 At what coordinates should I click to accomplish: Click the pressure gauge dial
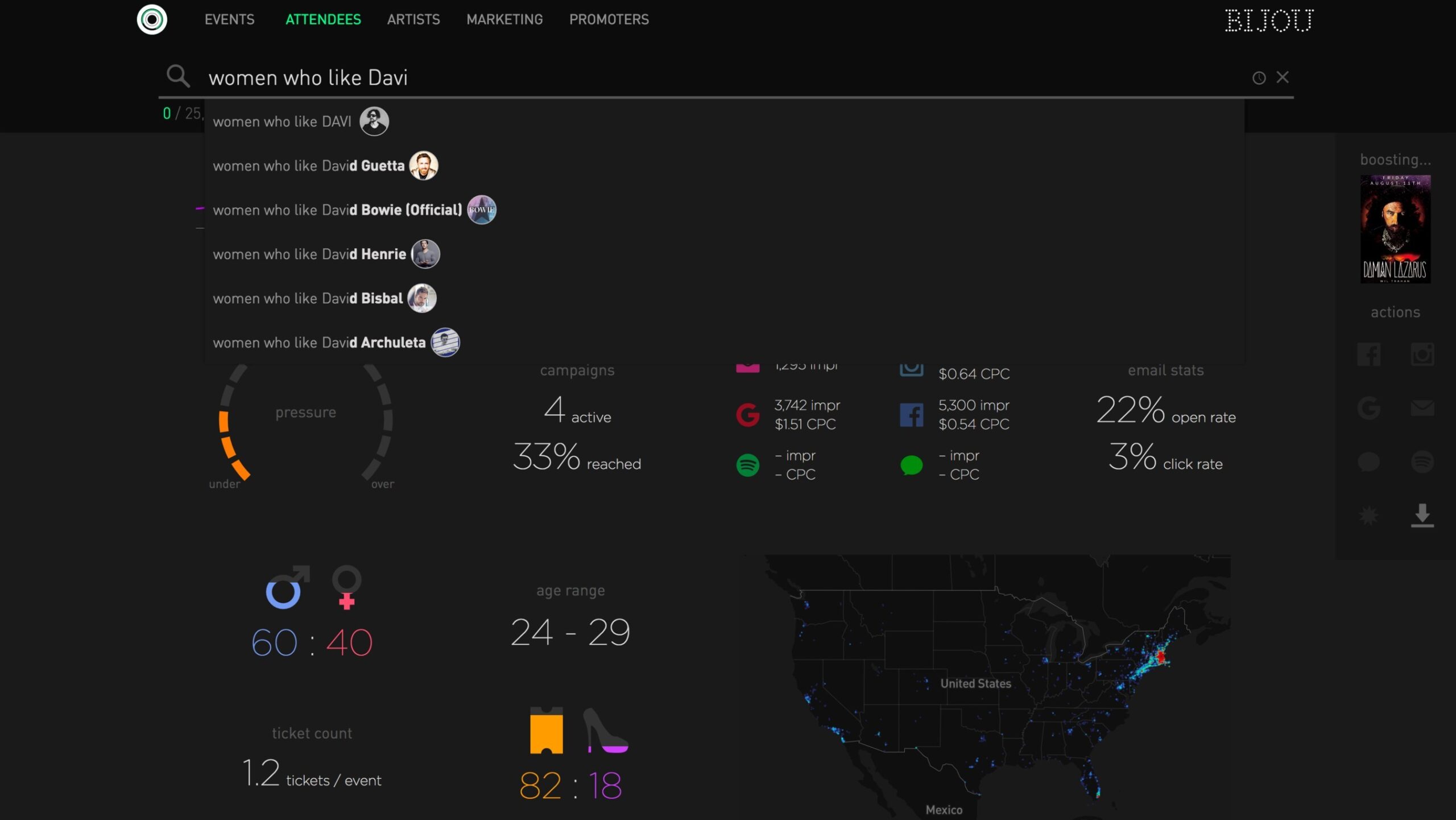click(x=306, y=424)
